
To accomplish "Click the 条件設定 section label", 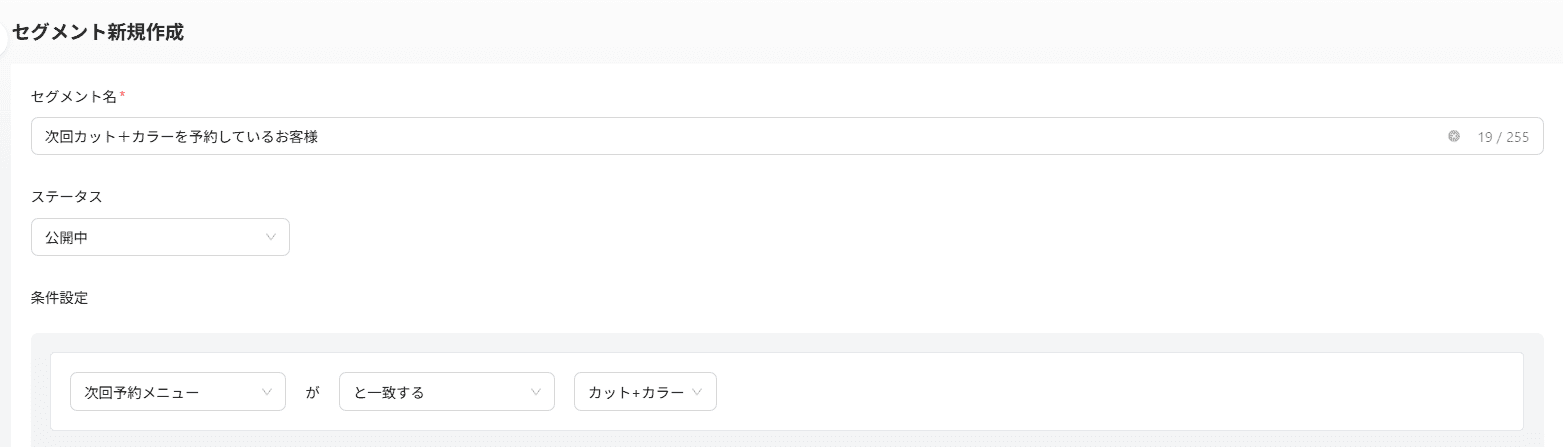I will click(x=60, y=297).
